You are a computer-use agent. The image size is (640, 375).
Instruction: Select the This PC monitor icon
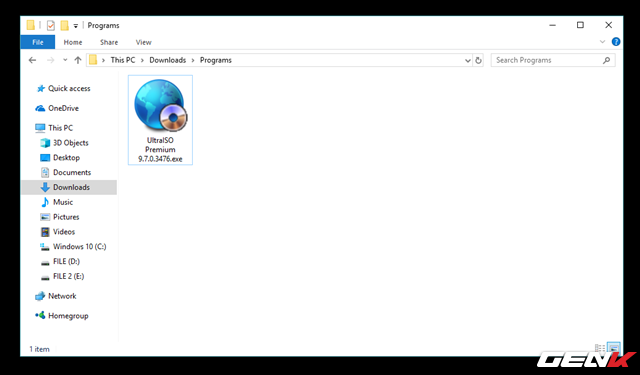pyautogui.click(x=40, y=128)
